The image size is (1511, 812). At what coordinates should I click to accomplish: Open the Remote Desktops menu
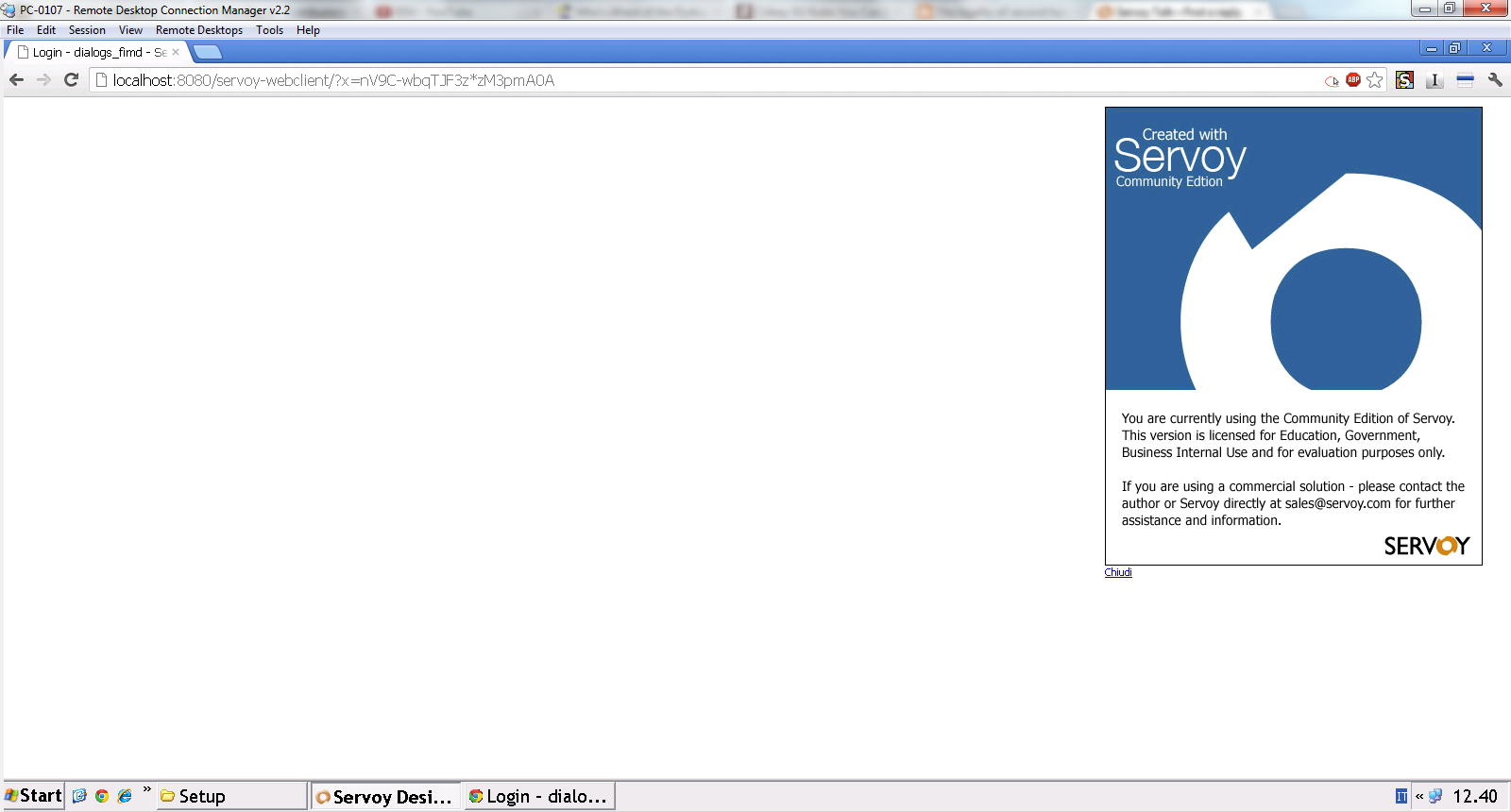199,30
